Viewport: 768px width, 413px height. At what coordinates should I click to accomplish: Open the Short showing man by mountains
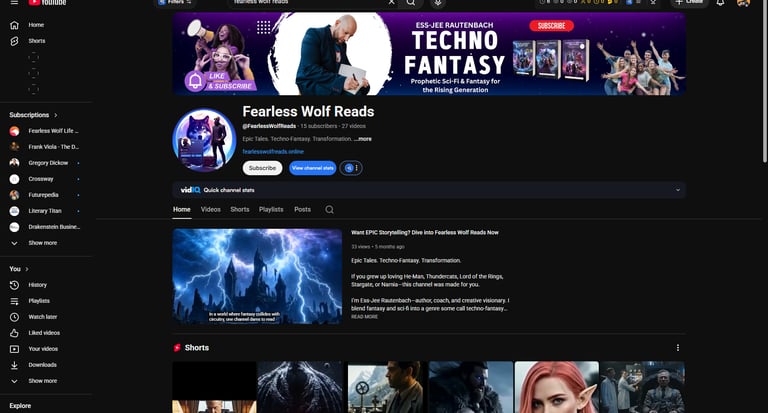click(385, 387)
